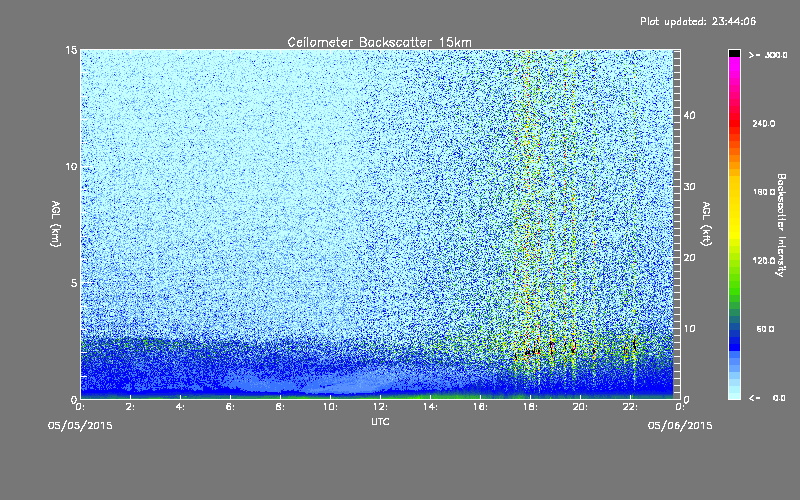
Task: Click the 10 kft right-axis tick label
Action: coord(689,329)
